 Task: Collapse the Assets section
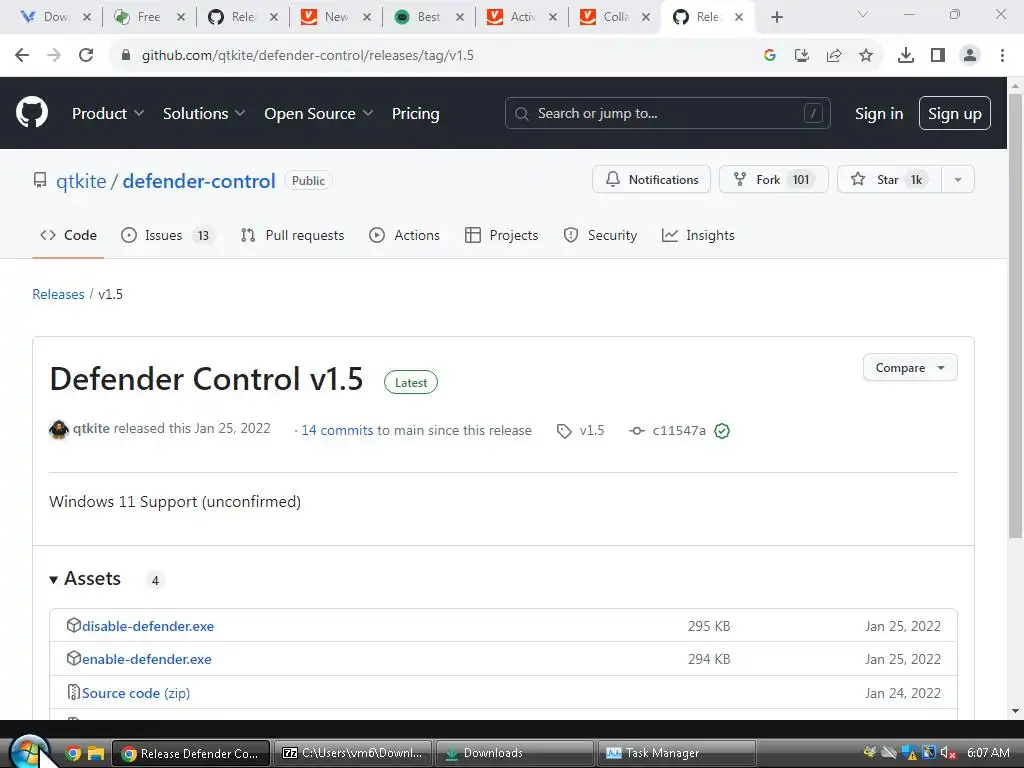pyautogui.click(x=85, y=579)
